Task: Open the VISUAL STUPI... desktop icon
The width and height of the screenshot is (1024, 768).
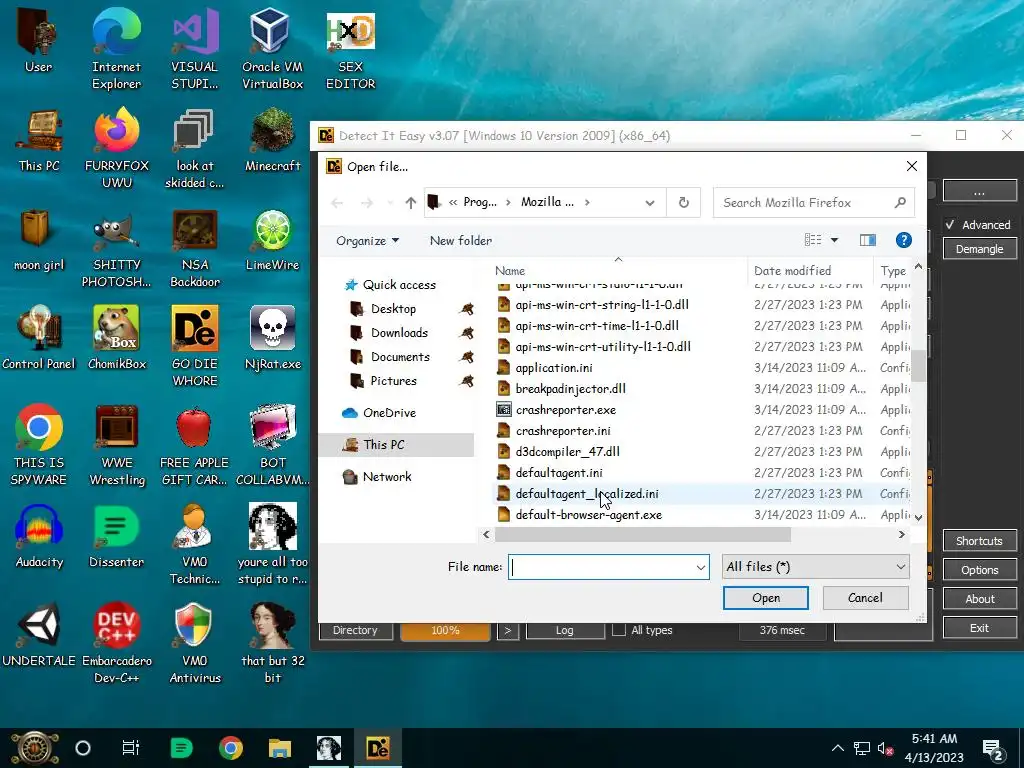Action: point(195,50)
